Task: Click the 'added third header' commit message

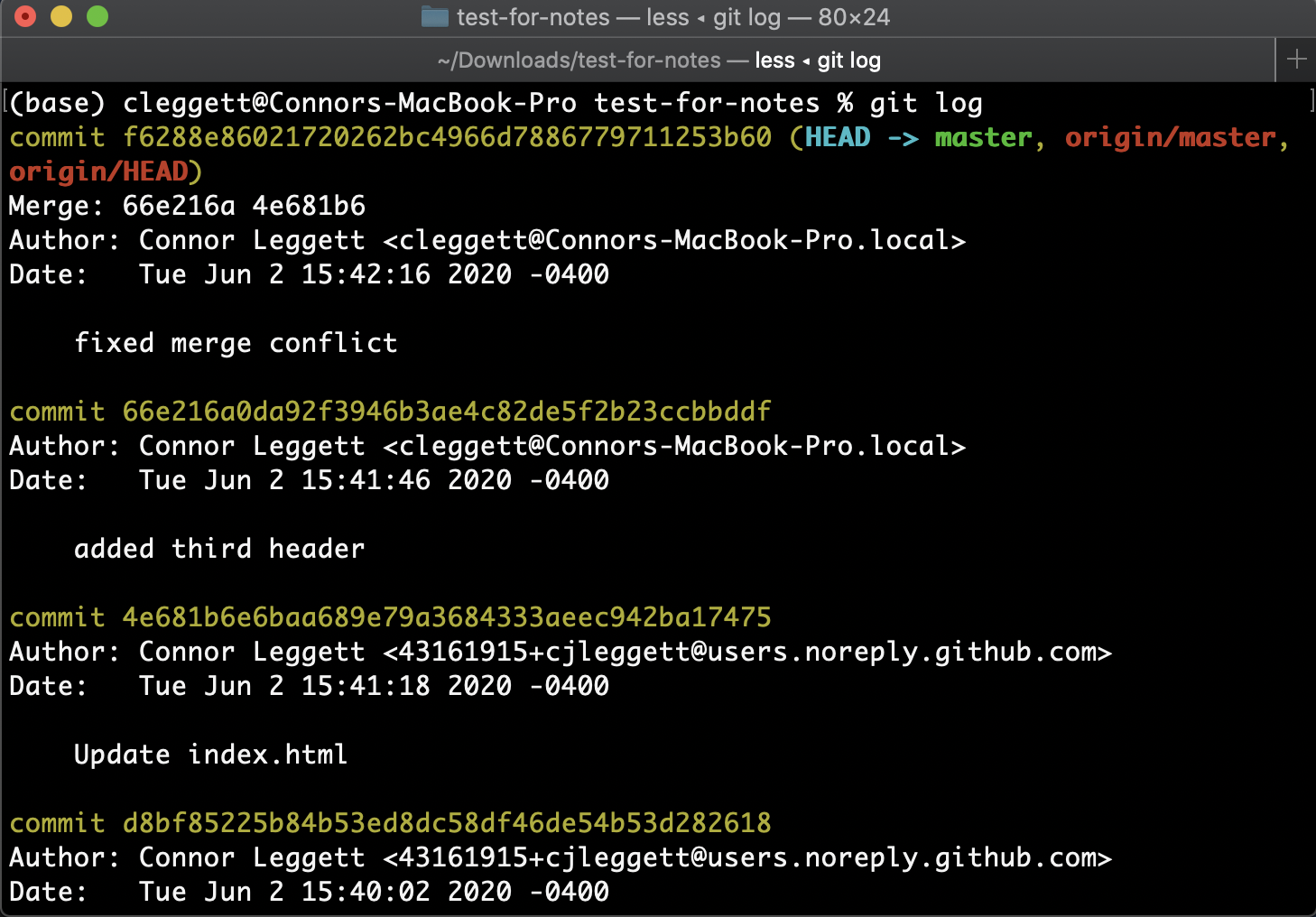Action: (x=218, y=548)
